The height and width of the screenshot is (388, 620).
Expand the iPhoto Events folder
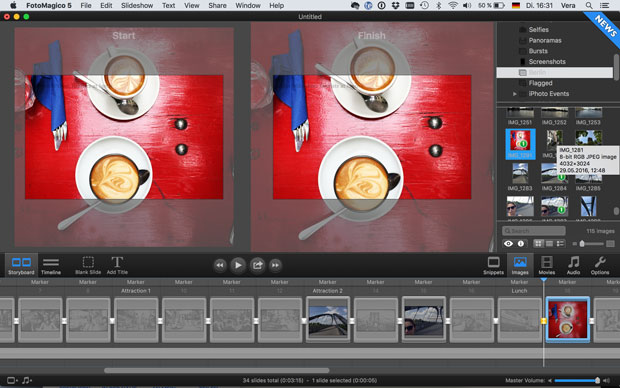(514, 94)
